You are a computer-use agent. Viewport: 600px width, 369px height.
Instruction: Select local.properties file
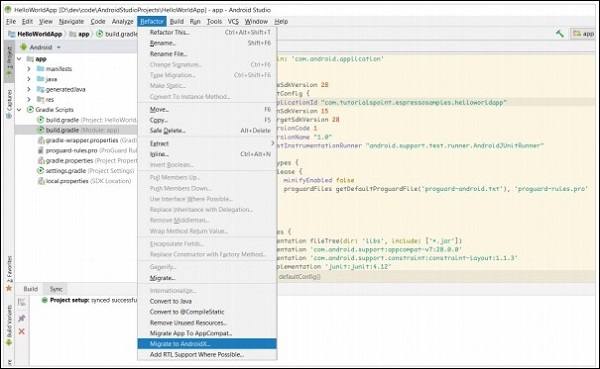tap(84, 181)
